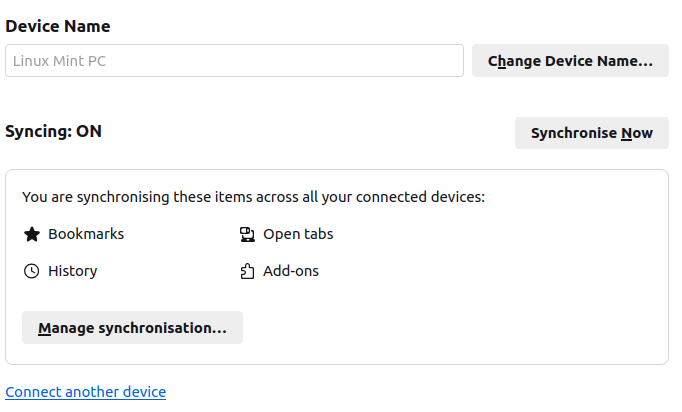682x412 pixels.
Task: Click the word 'Syncing' in the status heading
Action: point(37,131)
